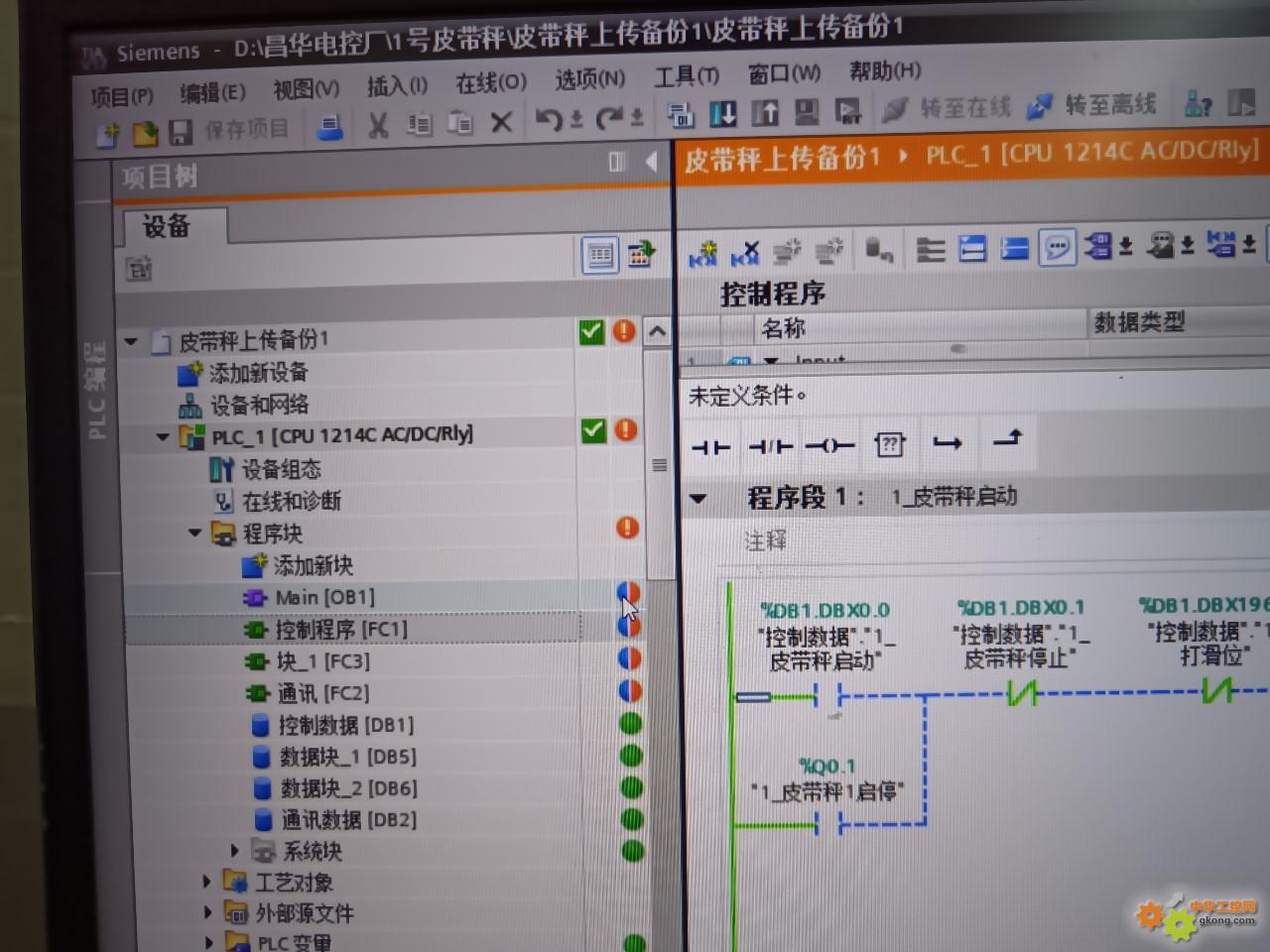Create a new project via toolbar icon
The width and height of the screenshot is (1270, 952).
click(108, 134)
